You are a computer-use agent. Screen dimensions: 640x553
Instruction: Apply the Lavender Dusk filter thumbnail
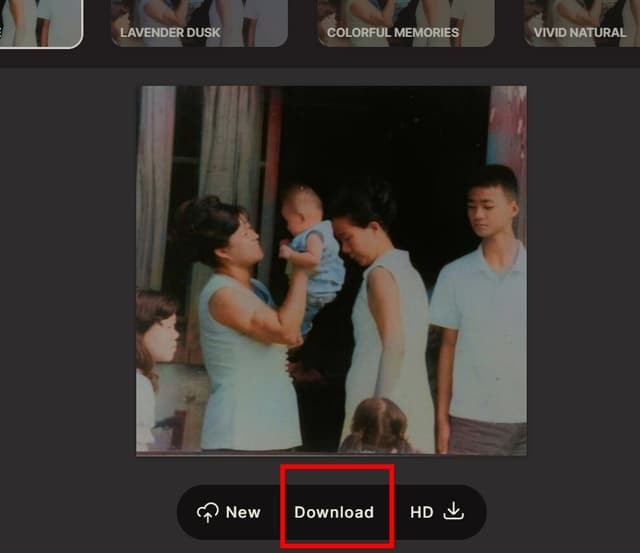point(198,20)
